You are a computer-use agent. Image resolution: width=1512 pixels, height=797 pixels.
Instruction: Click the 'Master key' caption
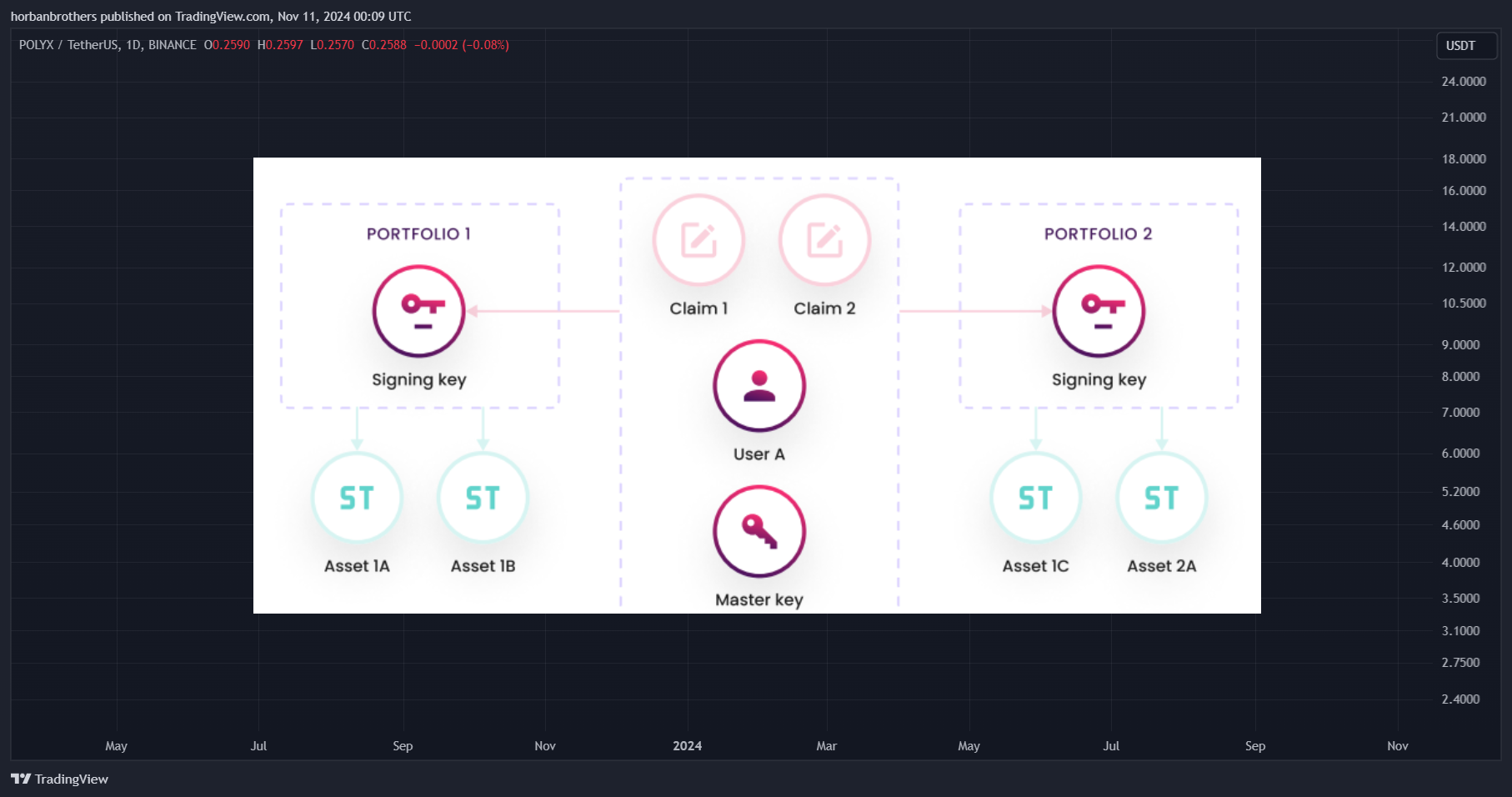(x=759, y=600)
